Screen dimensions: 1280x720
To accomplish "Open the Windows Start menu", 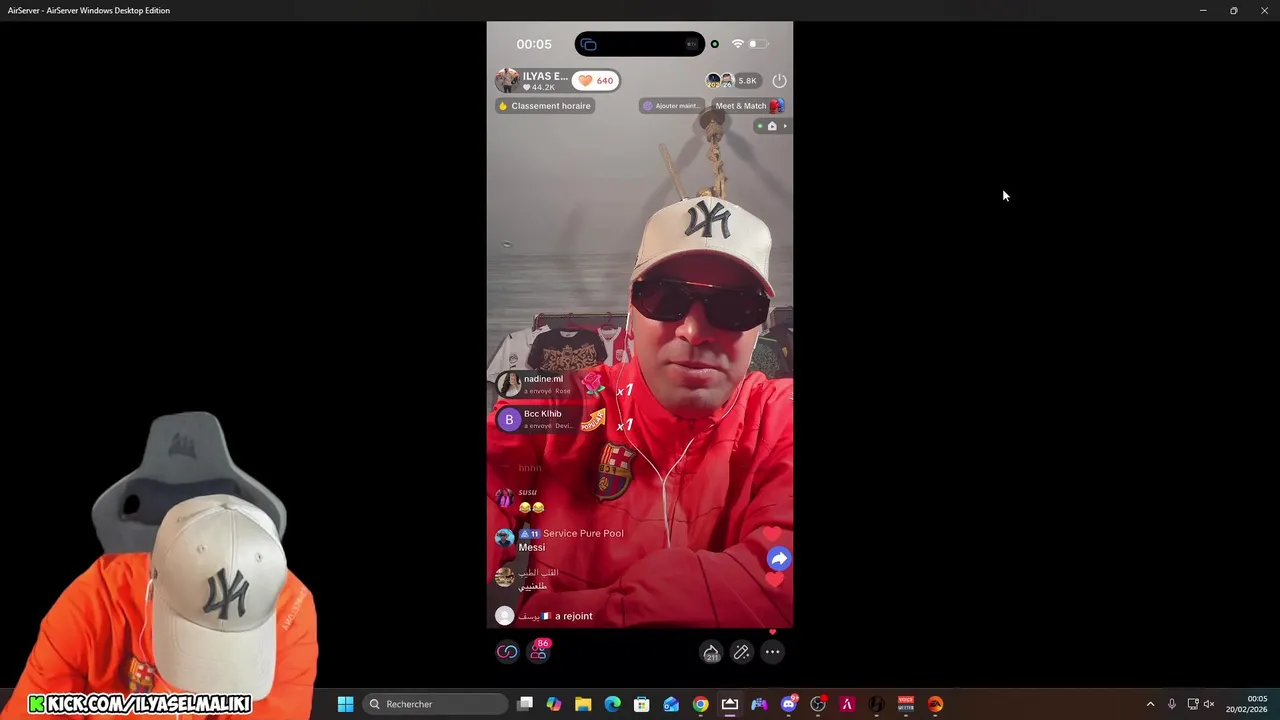I will coord(345,704).
